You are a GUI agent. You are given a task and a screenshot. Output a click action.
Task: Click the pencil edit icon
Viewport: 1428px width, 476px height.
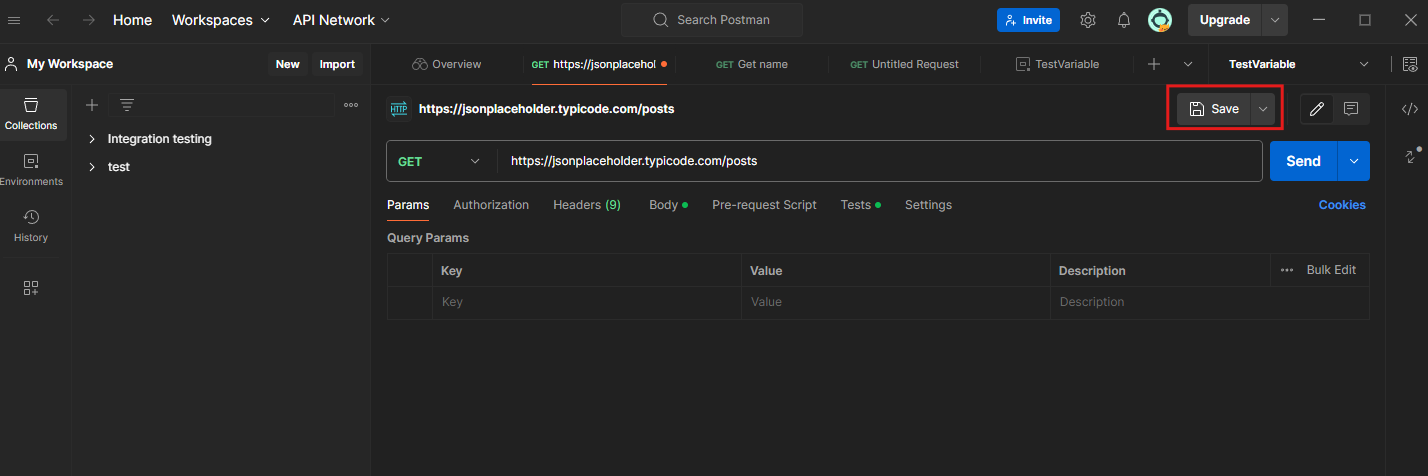click(x=1317, y=109)
